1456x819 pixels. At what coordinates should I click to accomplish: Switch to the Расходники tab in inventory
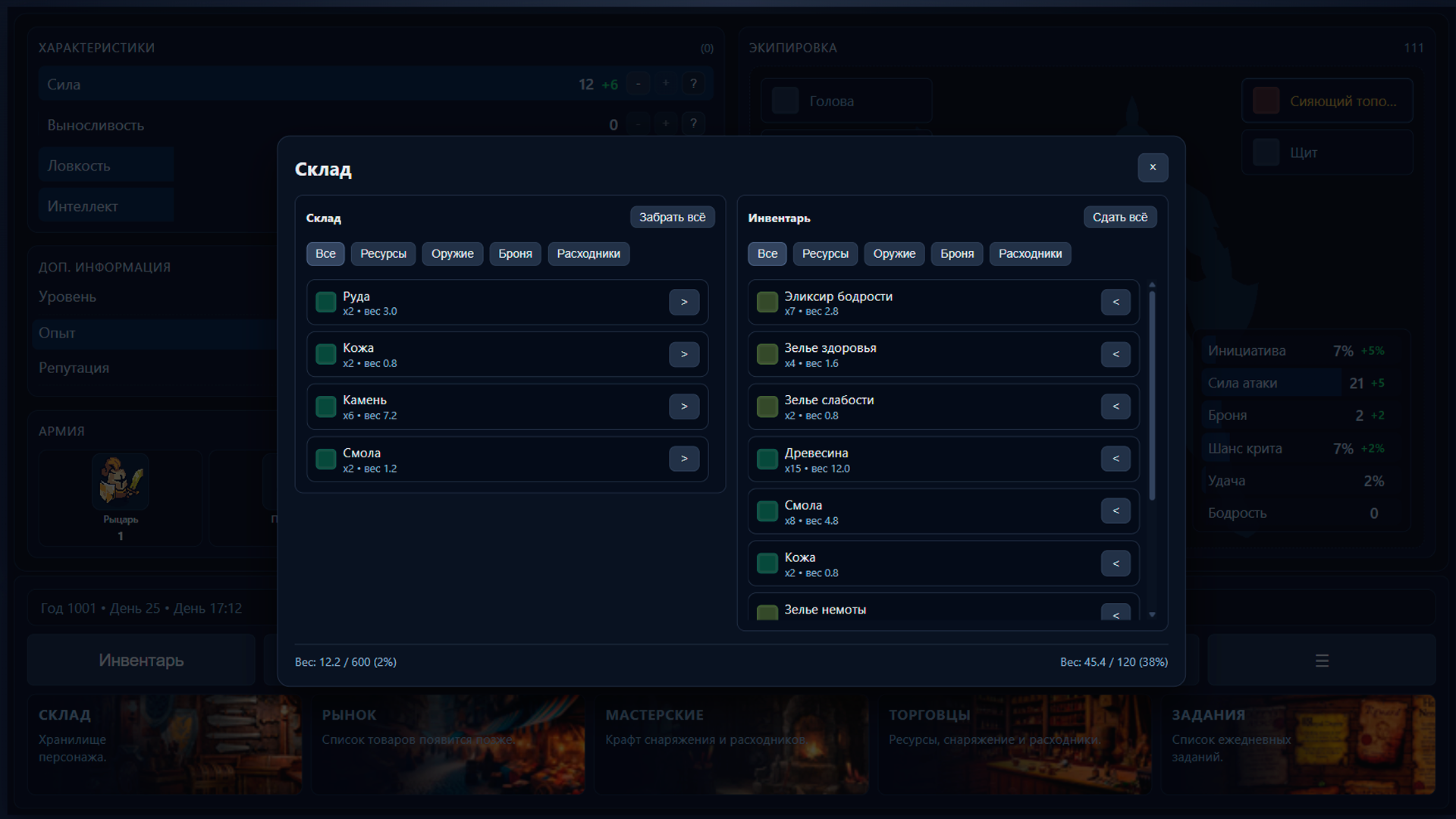point(1030,253)
